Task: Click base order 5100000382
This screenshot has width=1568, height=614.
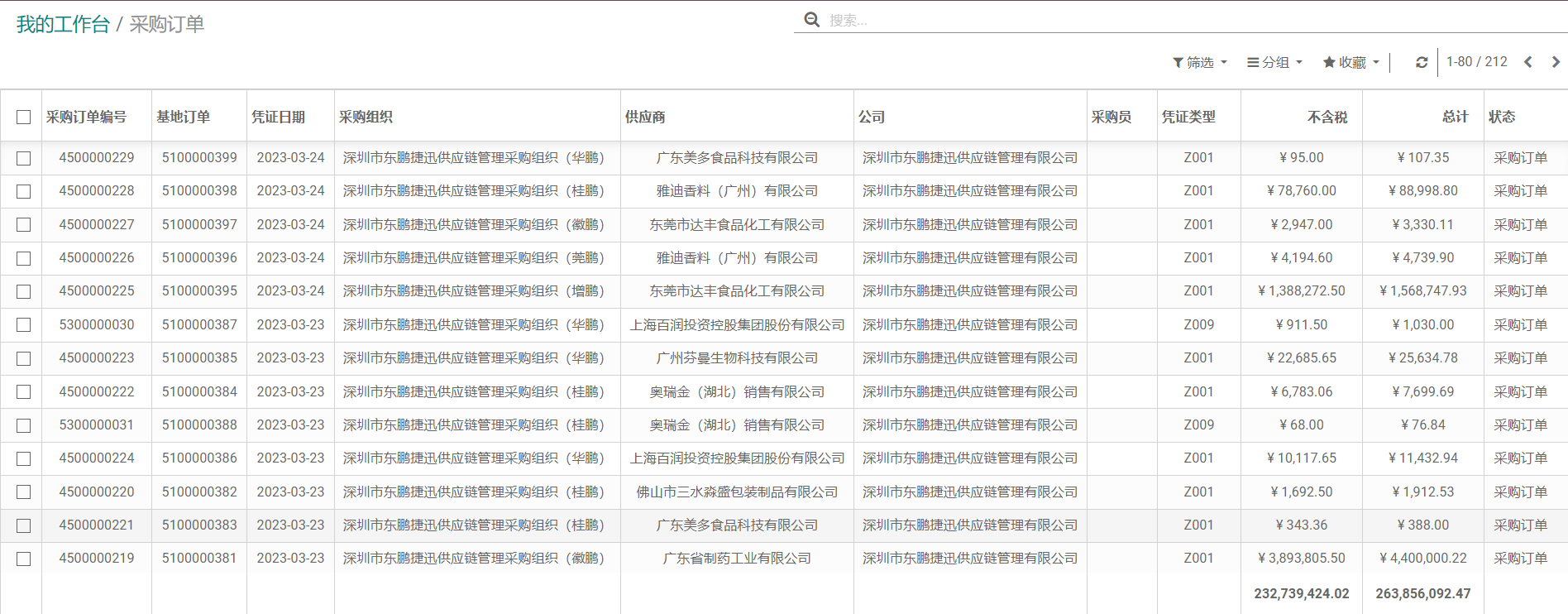Action: click(199, 492)
